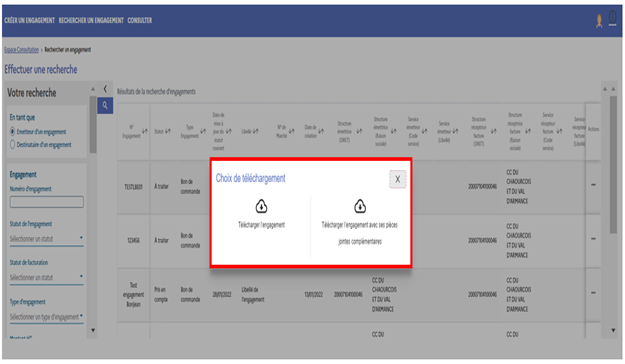Click Télécharger l'engagement option
Viewport: 625px width, 364px height.
pos(261,225)
